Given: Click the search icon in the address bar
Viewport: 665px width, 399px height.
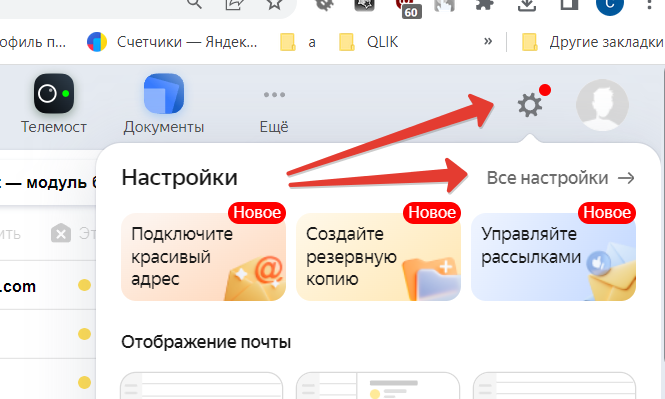Looking at the screenshot, I should (x=194, y=4).
